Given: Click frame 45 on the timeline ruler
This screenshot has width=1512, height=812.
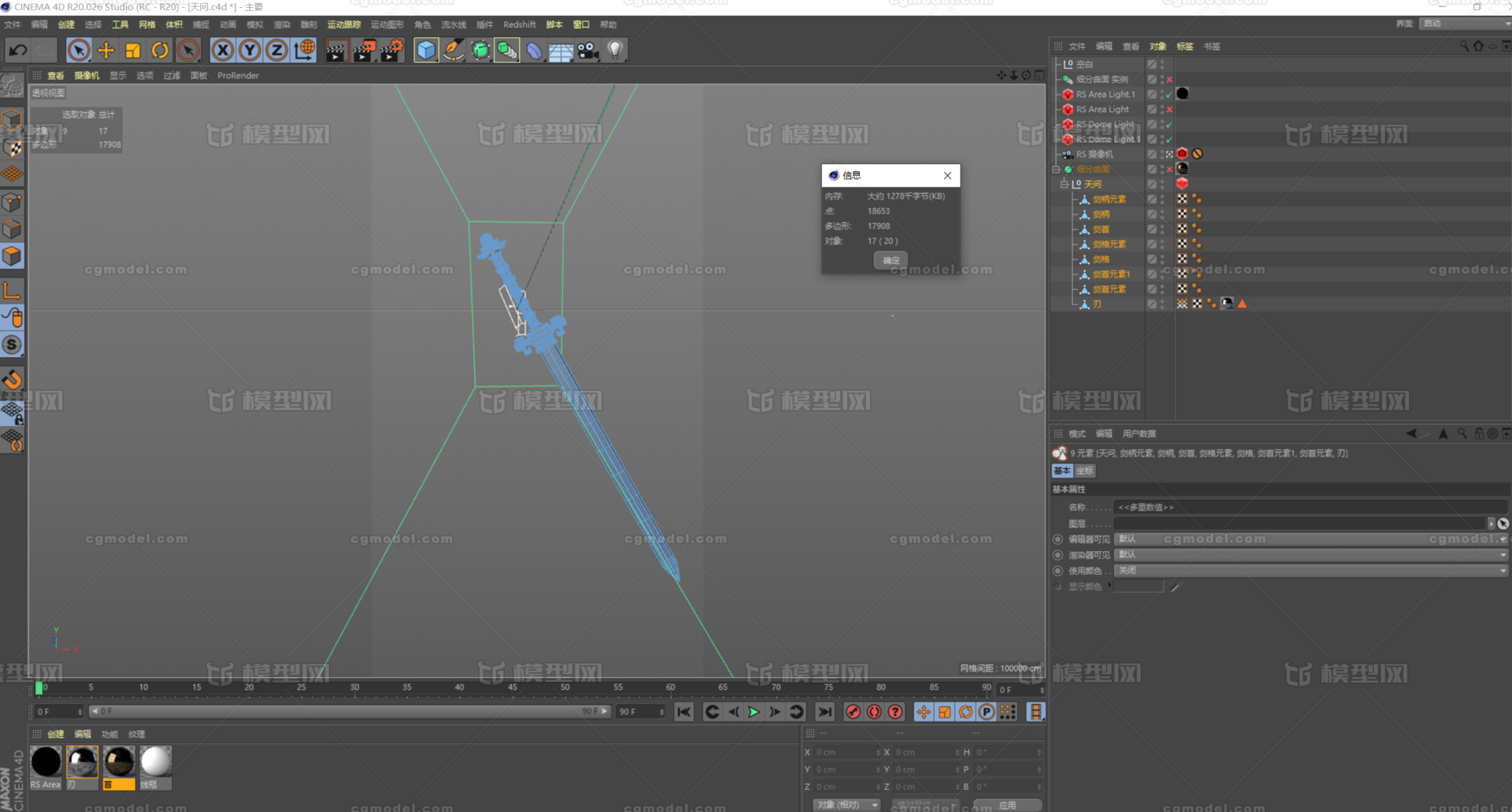Looking at the screenshot, I should (x=512, y=688).
